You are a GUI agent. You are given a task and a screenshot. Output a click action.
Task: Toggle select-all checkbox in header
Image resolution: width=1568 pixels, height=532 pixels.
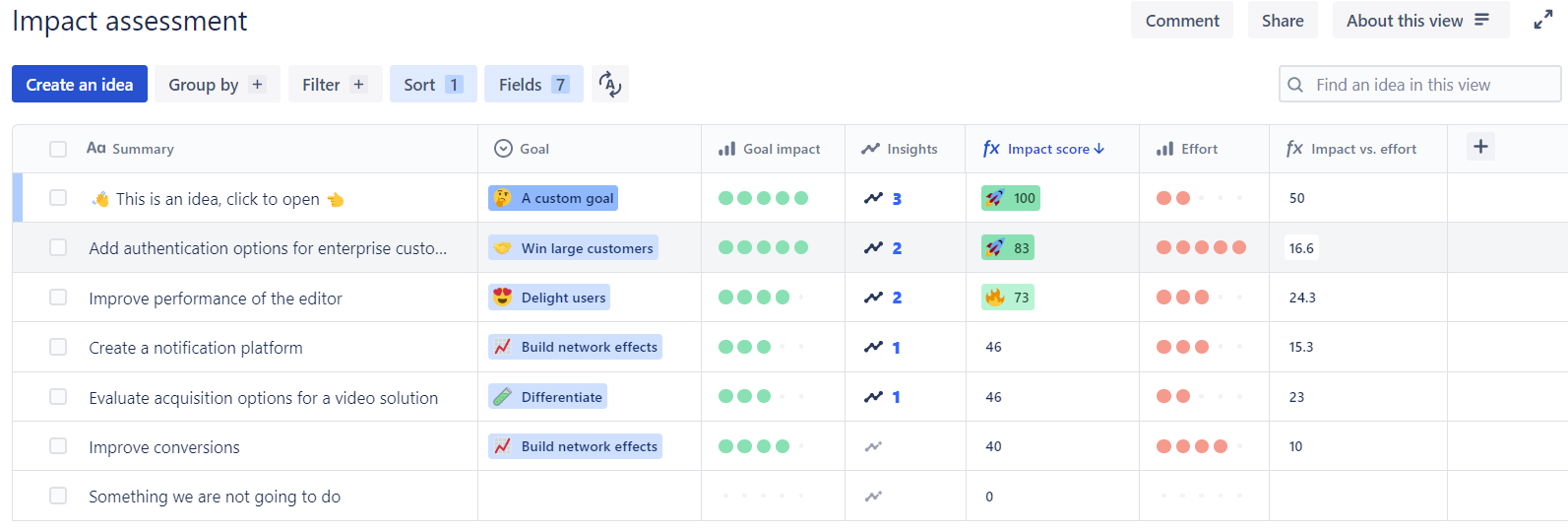(x=58, y=149)
